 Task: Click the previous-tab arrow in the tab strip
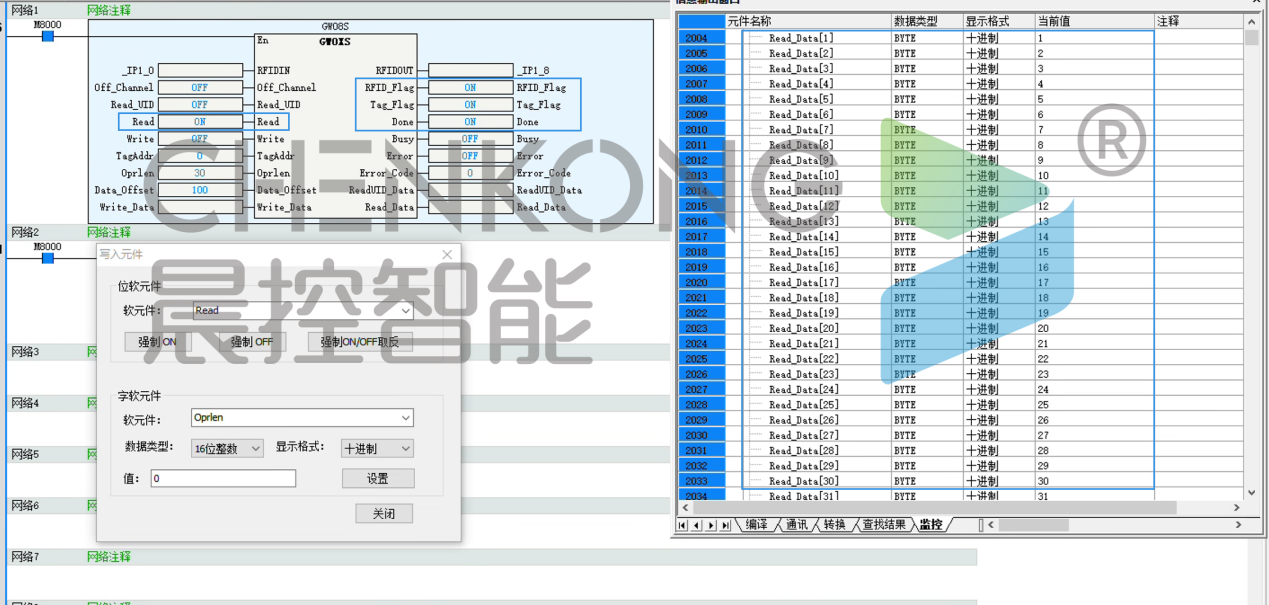(697, 525)
